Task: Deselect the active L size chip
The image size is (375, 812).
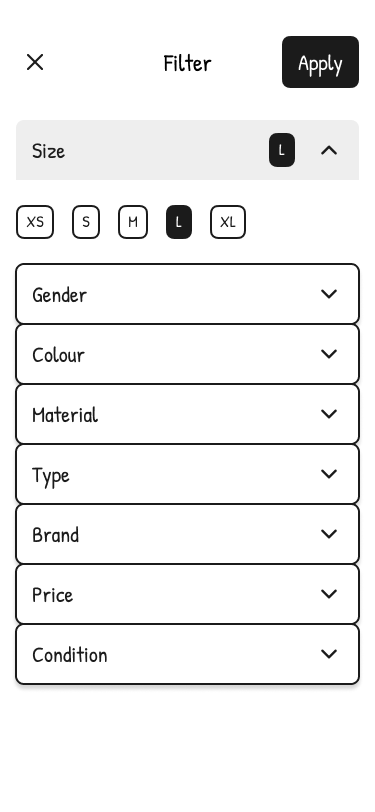Action: point(179,222)
